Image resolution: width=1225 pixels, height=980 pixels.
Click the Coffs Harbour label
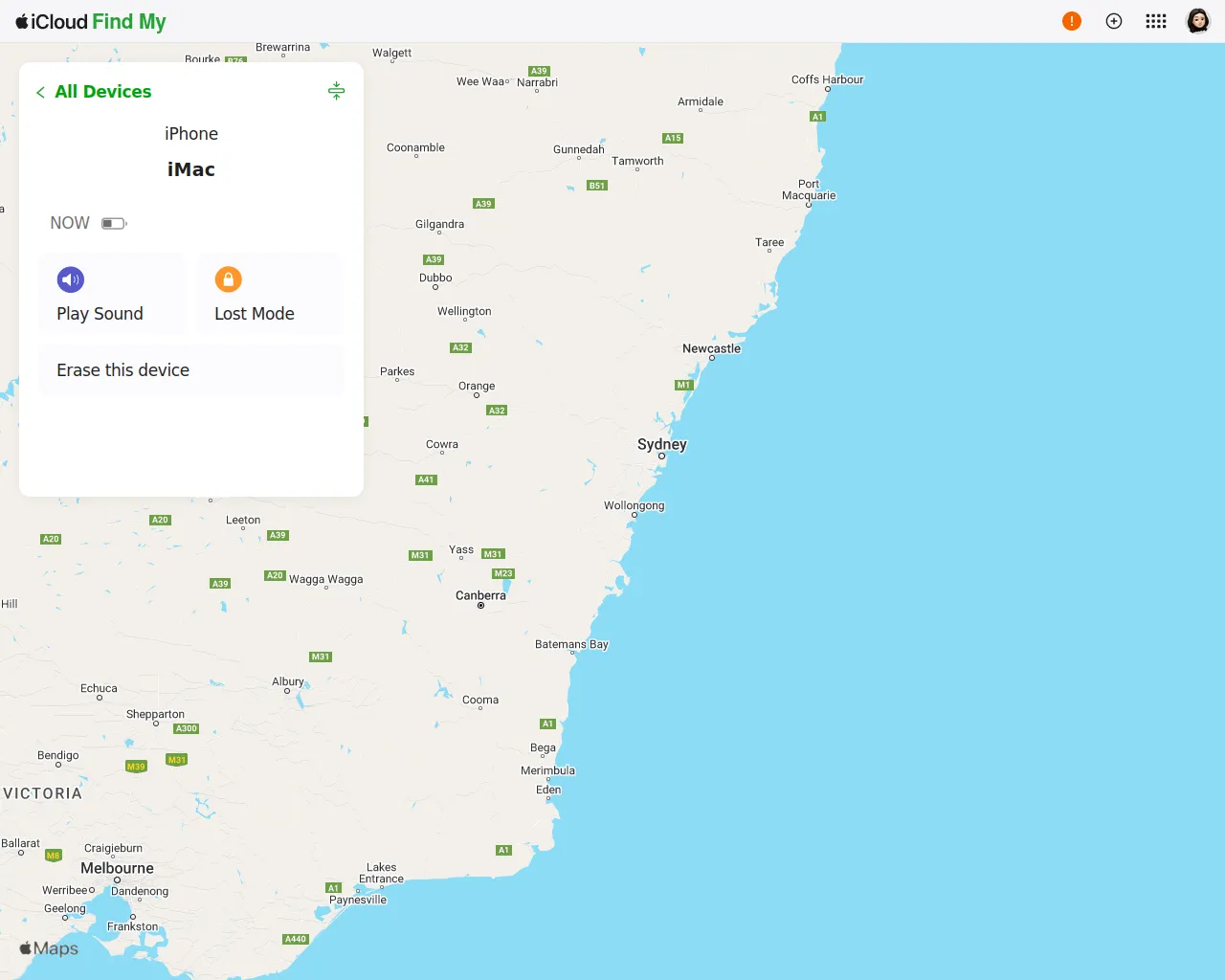tap(827, 79)
